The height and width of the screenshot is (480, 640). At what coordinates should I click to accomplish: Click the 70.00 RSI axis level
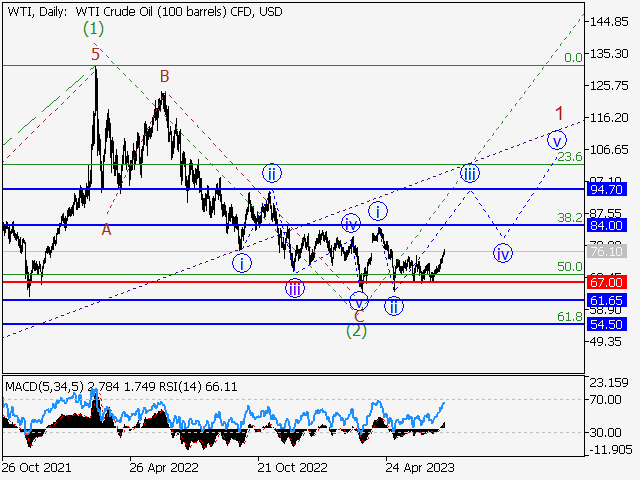pyautogui.click(x=606, y=400)
